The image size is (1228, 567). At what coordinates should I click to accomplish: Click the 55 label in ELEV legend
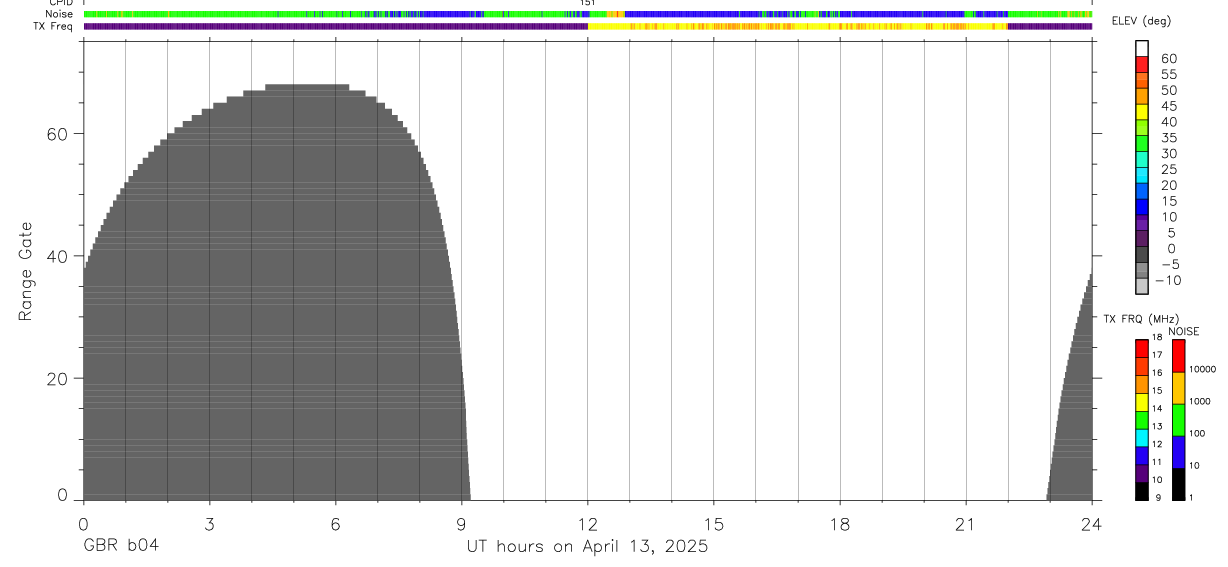coord(1168,75)
